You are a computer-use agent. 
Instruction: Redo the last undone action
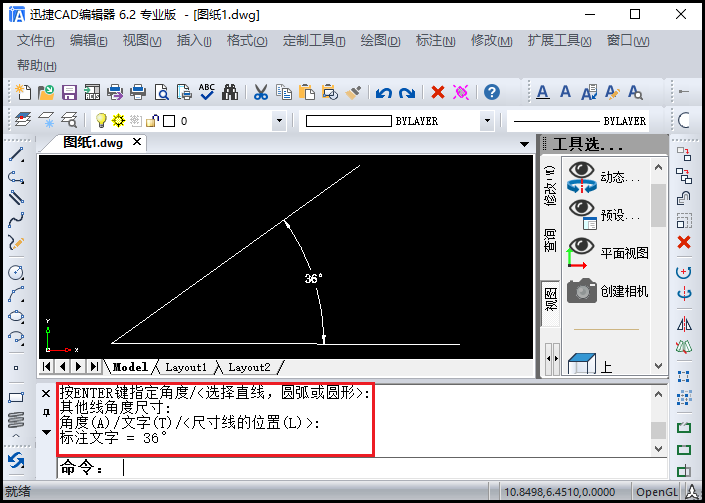coord(407,93)
